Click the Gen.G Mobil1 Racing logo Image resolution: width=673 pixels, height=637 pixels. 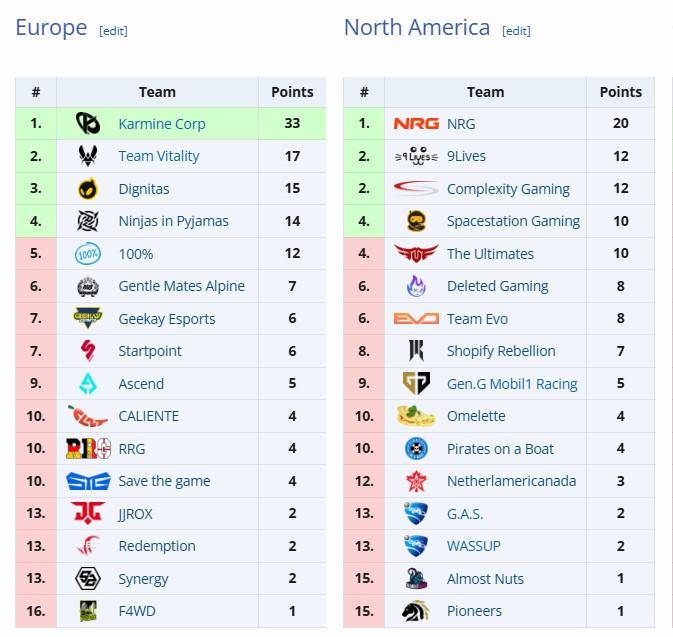[416, 383]
